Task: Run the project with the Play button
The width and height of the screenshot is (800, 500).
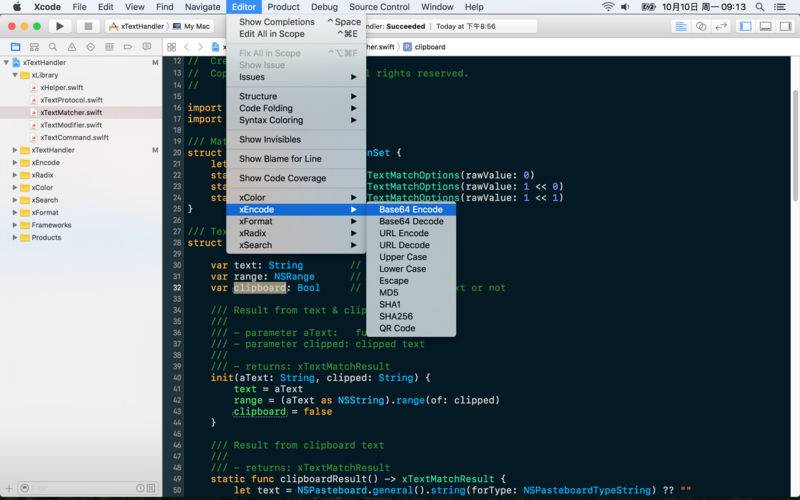Action: [x=60, y=26]
